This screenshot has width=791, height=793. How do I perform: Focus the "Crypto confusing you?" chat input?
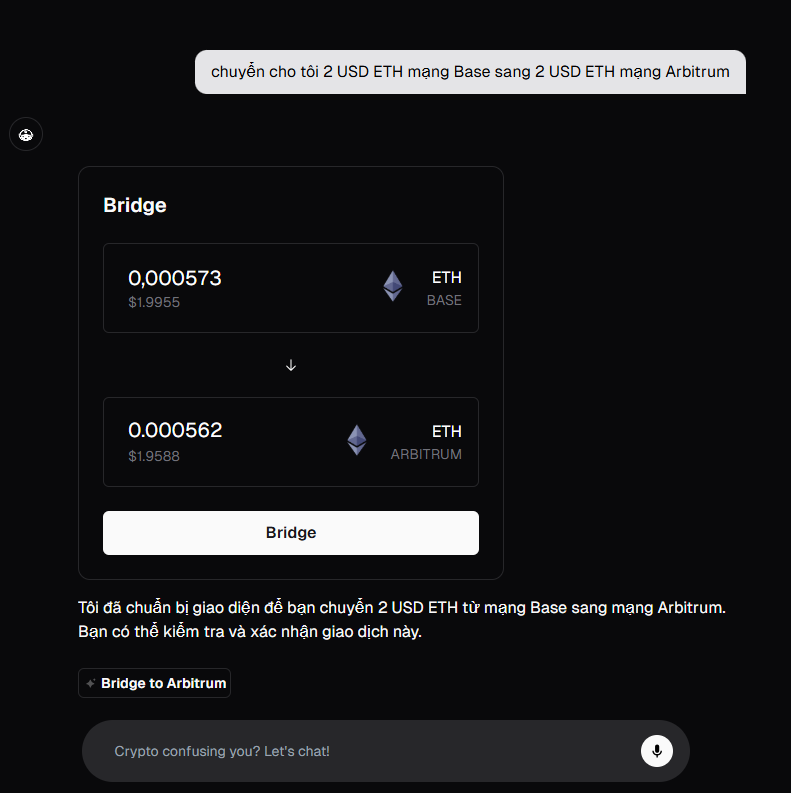[360, 751]
